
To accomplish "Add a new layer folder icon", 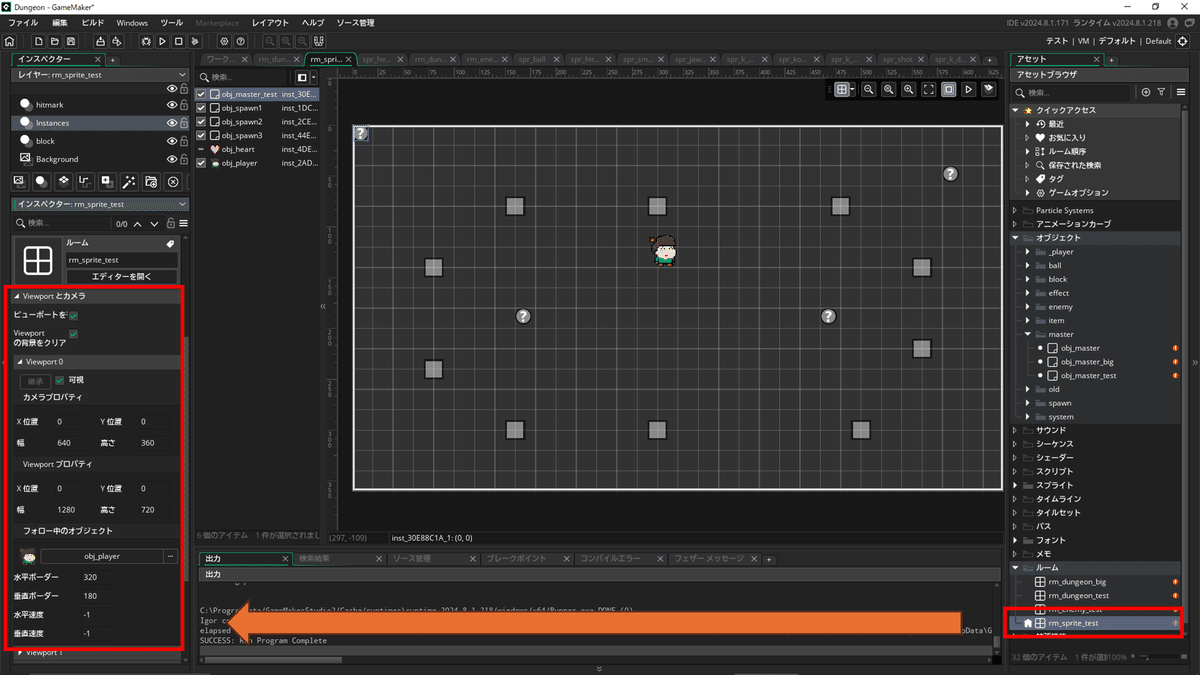I will pyautogui.click(x=151, y=181).
